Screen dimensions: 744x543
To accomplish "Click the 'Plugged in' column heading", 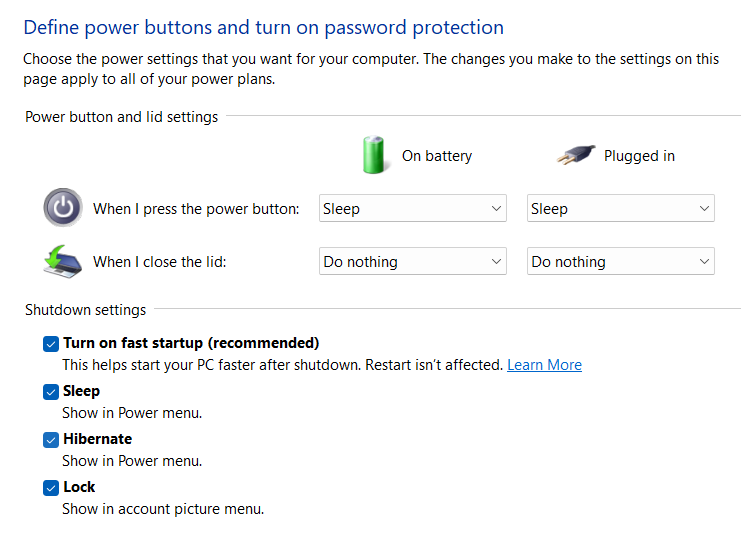I will [639, 156].
